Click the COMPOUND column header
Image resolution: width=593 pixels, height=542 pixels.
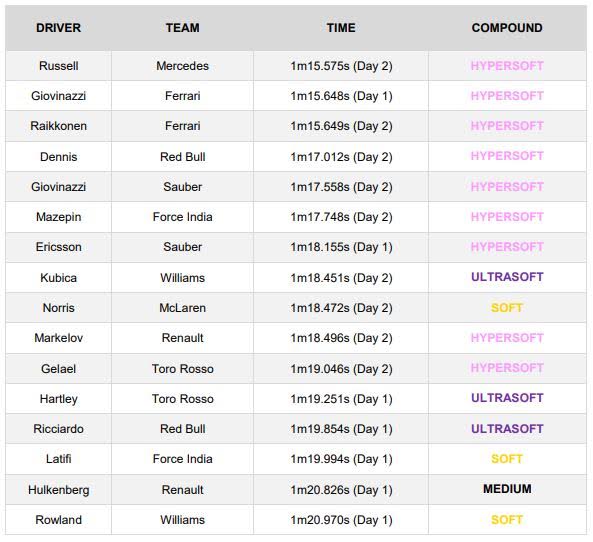(x=507, y=28)
